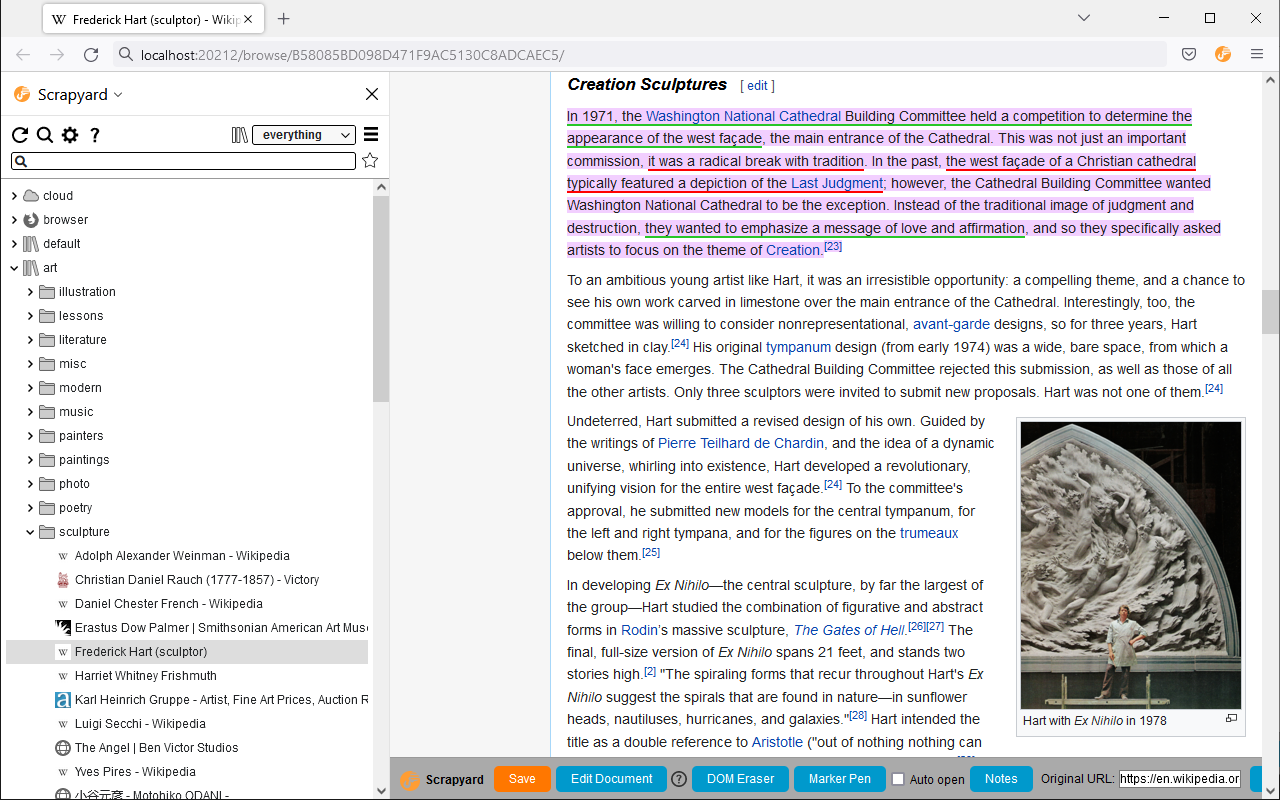Screen dimensions: 1280x800
Task: Click the Firefox Pocket save icon
Action: point(1189,54)
